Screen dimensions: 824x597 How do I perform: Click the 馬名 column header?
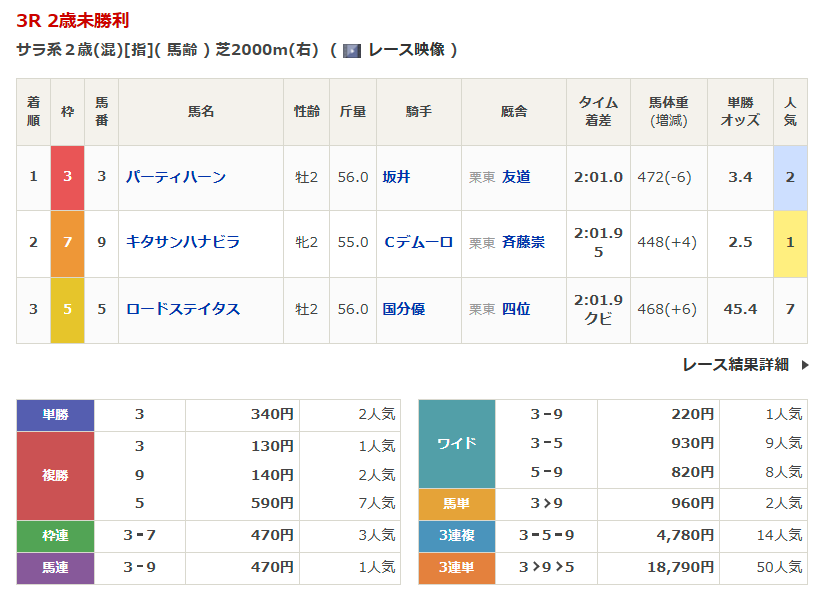click(x=201, y=112)
